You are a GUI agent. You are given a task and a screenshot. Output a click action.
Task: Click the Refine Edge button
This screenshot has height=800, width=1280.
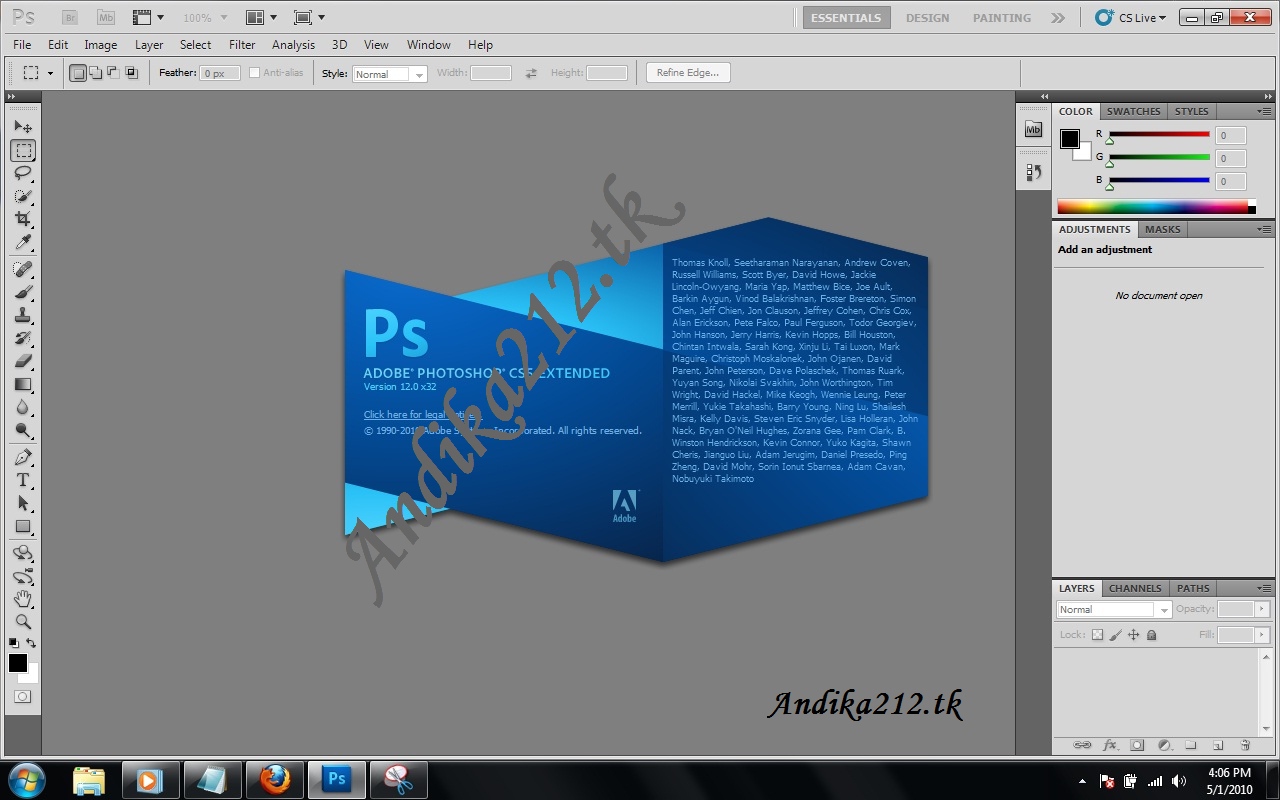[x=688, y=73]
